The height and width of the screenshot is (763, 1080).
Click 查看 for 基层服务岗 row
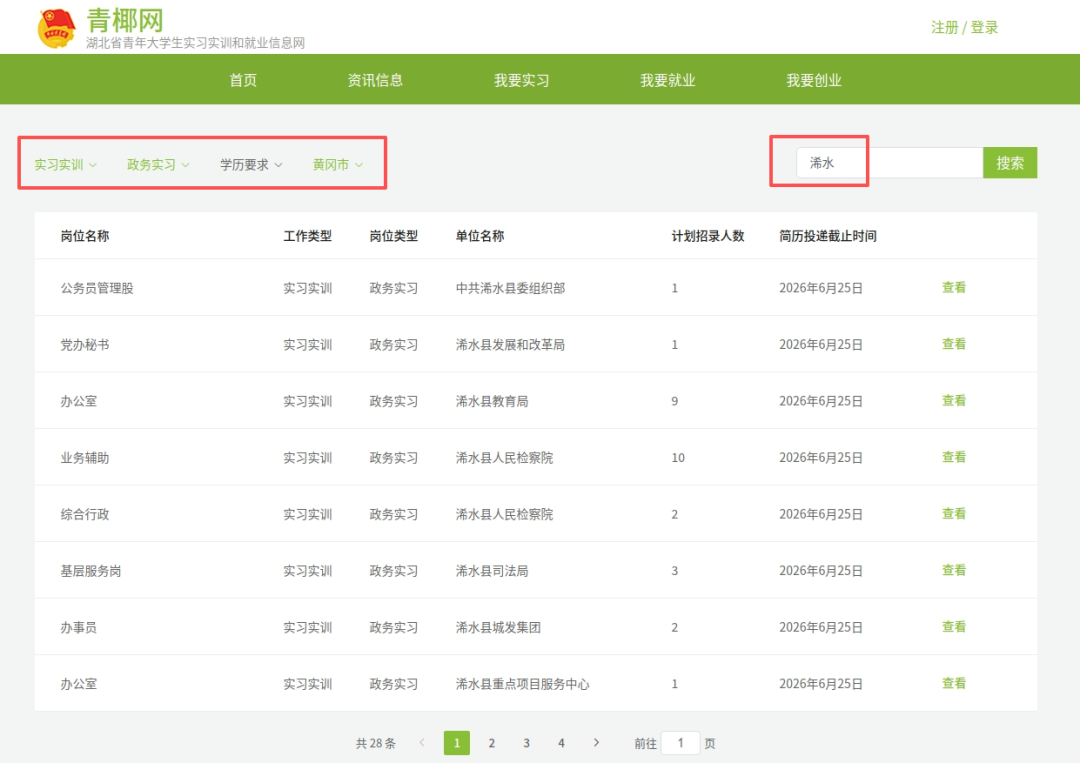[954, 569]
